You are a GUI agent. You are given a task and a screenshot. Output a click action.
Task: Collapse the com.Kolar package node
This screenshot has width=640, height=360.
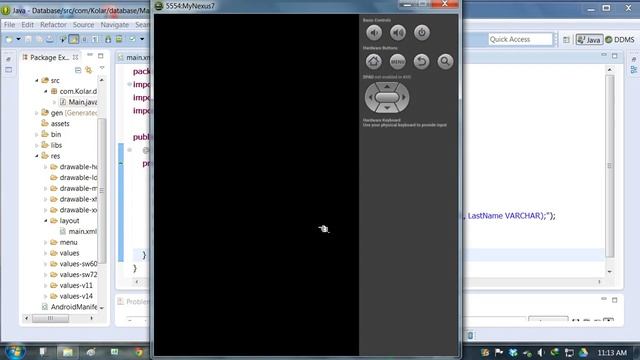click(x=46, y=91)
